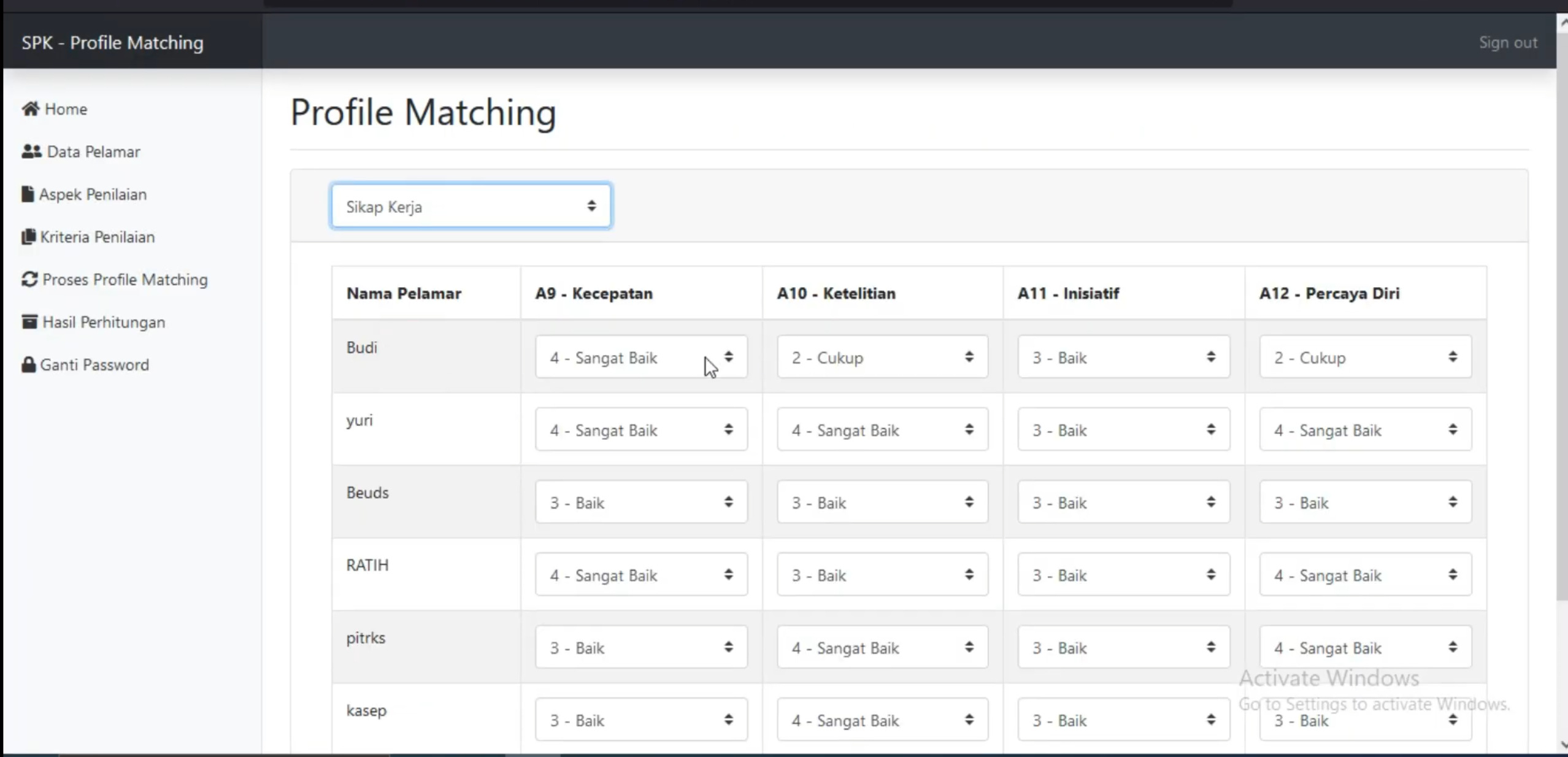Open Beuds' A9 Kecepatan dropdown
This screenshot has height=757, width=1568.
point(641,501)
